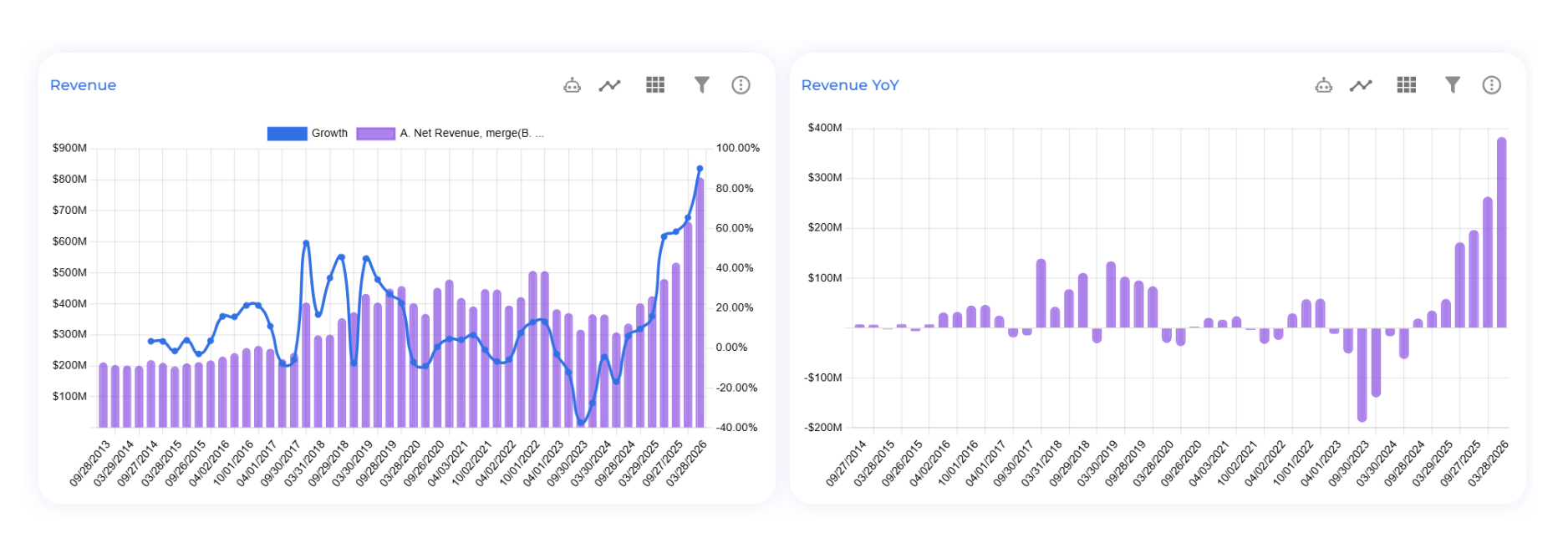This screenshot has height=553, width=1568.
Task: Click the -$100M axis label in Revenue YoY
Action: 823,378
